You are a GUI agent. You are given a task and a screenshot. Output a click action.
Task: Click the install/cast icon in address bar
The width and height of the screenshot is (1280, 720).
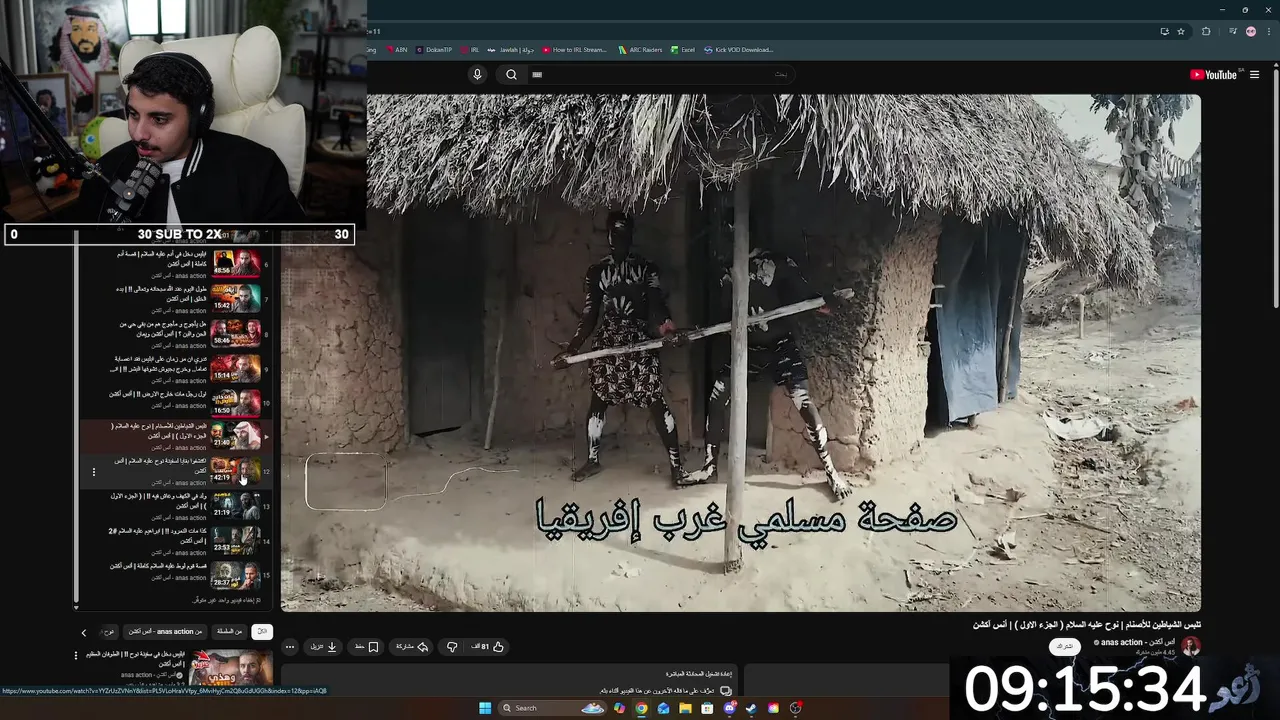(x=1164, y=31)
